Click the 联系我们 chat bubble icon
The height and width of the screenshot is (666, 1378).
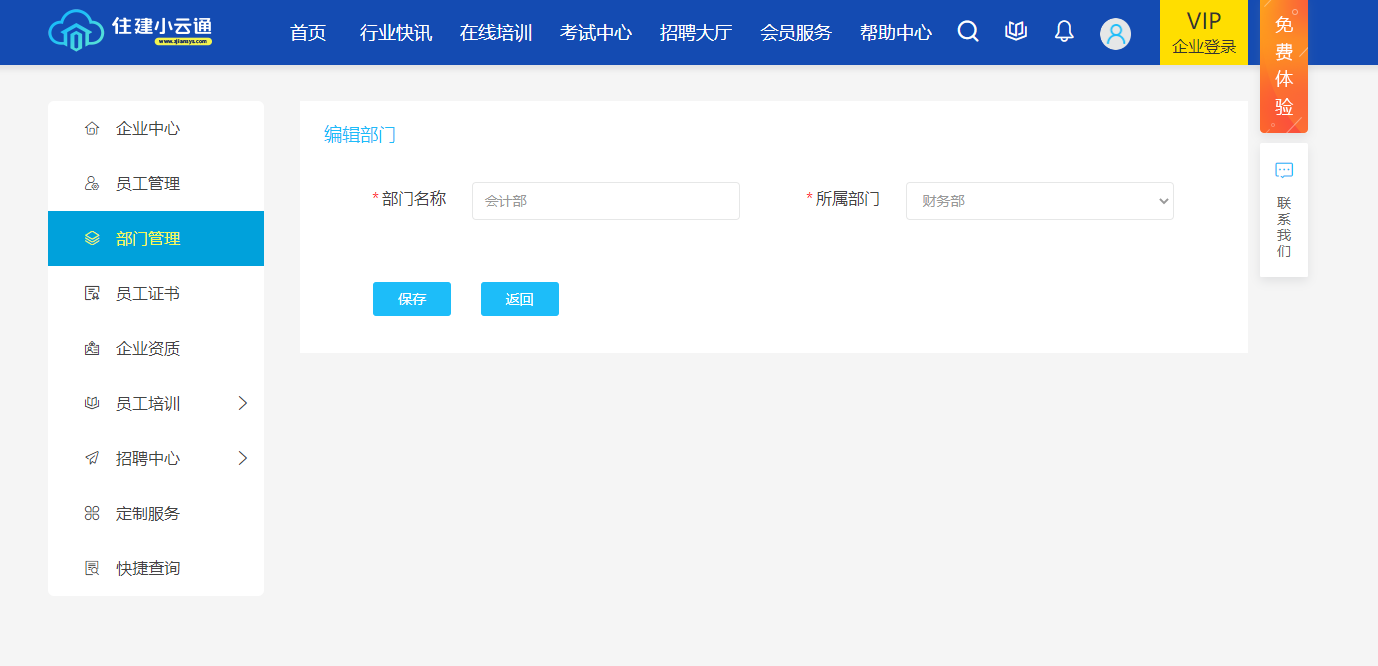point(1284,171)
